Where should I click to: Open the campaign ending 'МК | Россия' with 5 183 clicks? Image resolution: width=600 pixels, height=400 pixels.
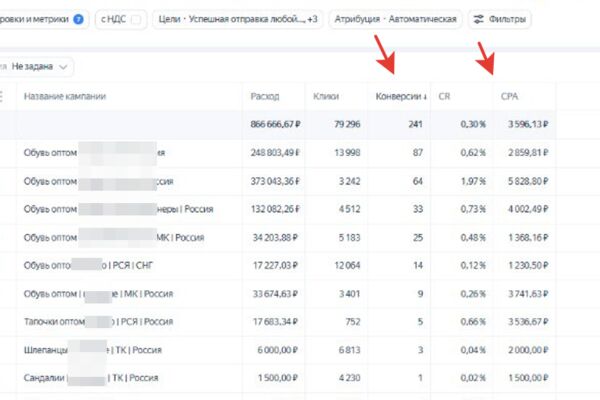pos(114,237)
